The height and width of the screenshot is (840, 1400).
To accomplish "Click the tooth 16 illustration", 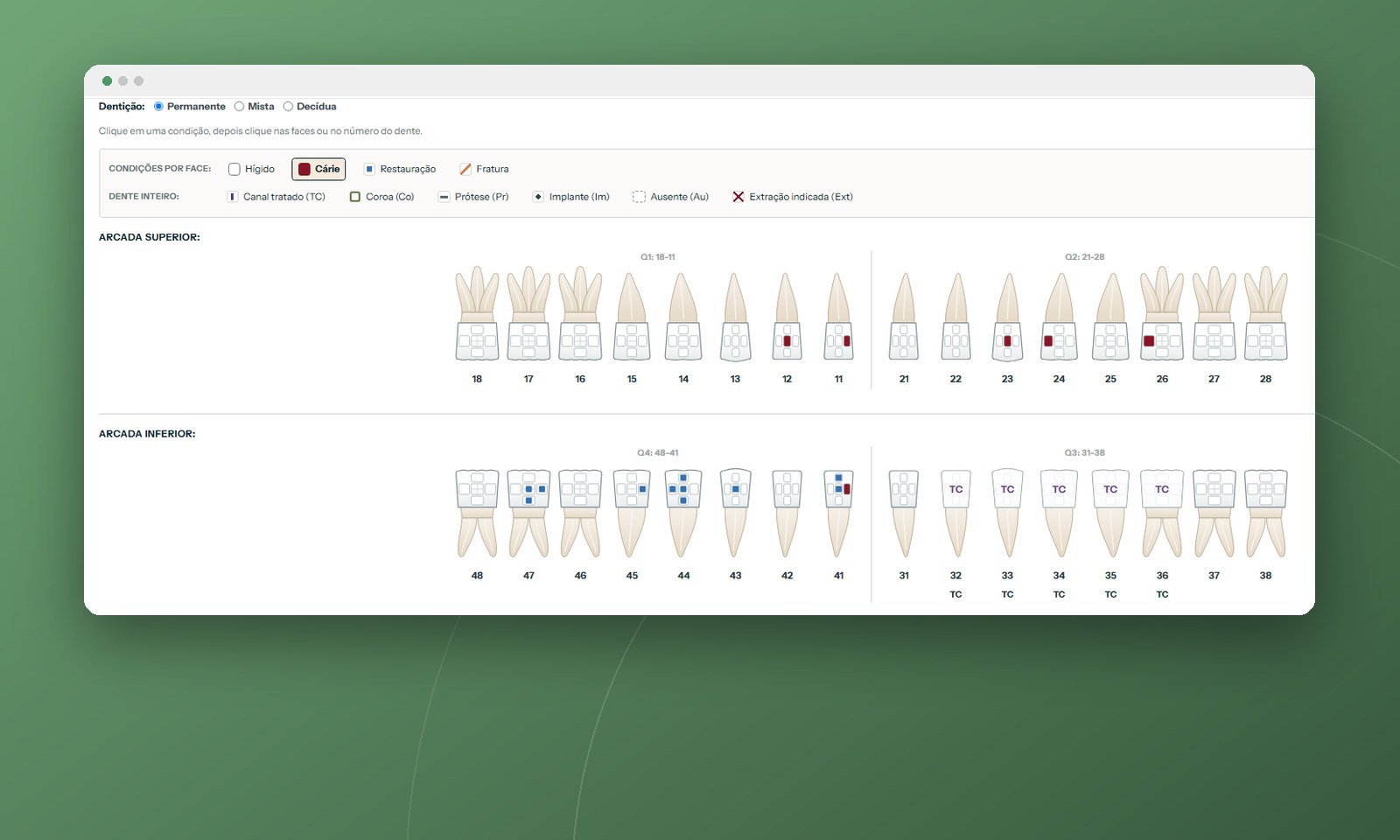I will 580,313.
